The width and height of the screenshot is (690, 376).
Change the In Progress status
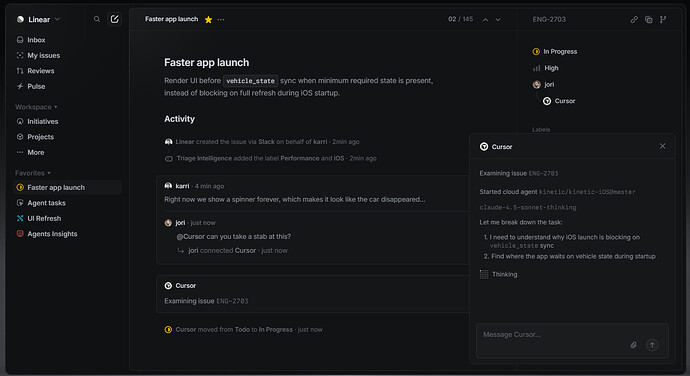coord(555,52)
